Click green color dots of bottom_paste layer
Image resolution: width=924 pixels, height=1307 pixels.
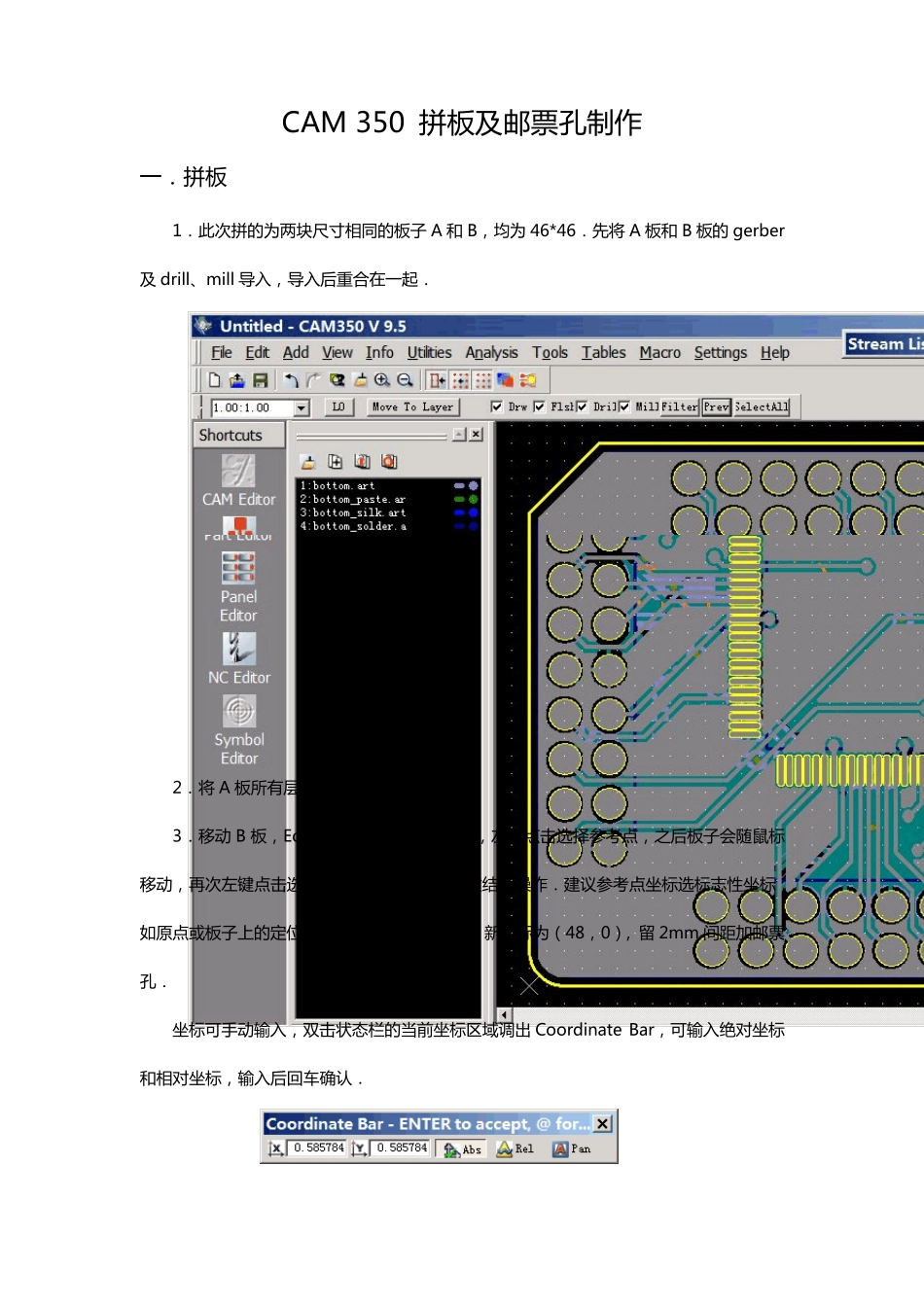coord(466,499)
